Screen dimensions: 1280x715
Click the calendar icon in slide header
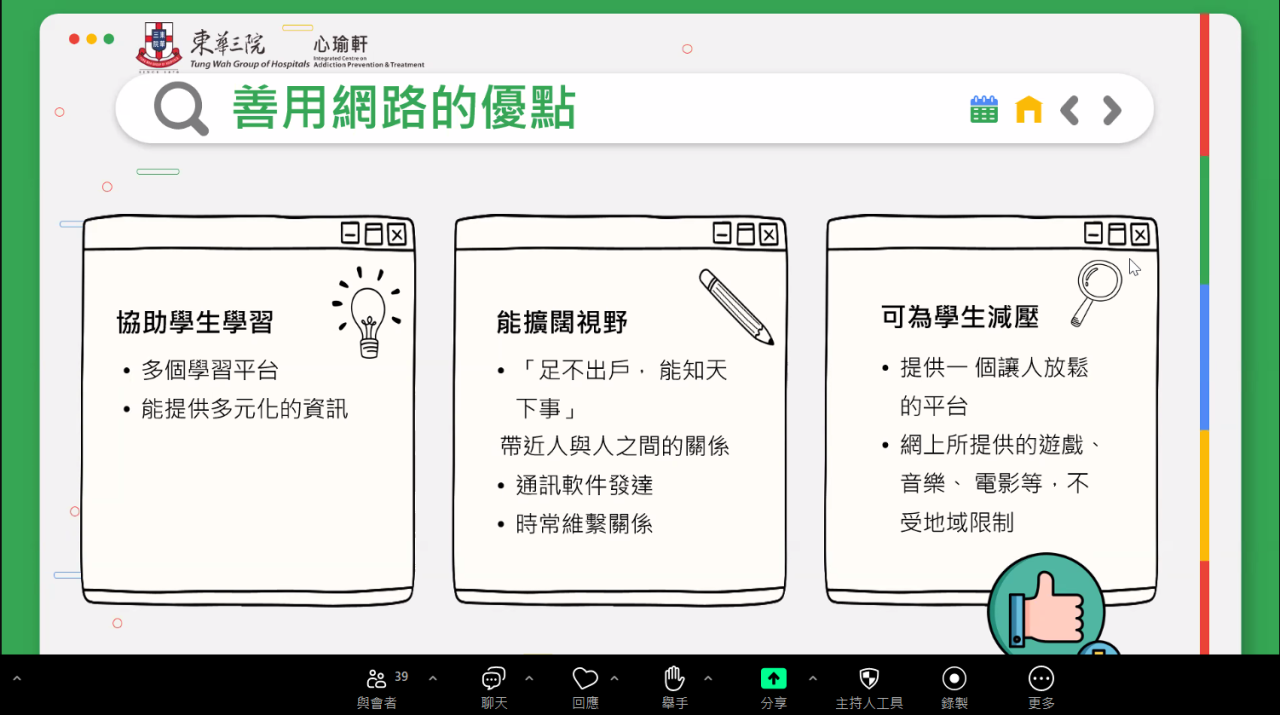tap(984, 110)
